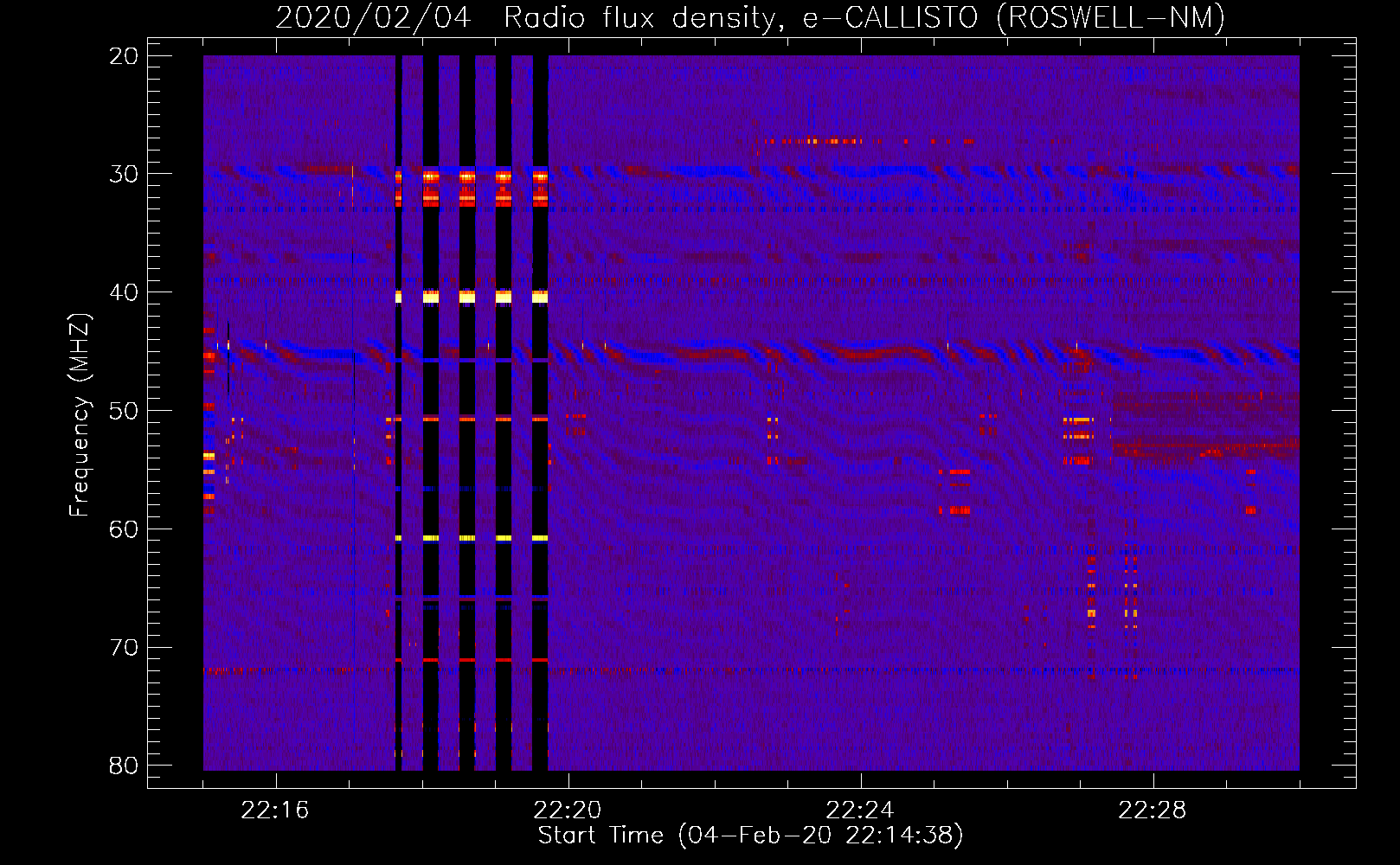Select the 20 MHz frequency tick label

point(125,56)
